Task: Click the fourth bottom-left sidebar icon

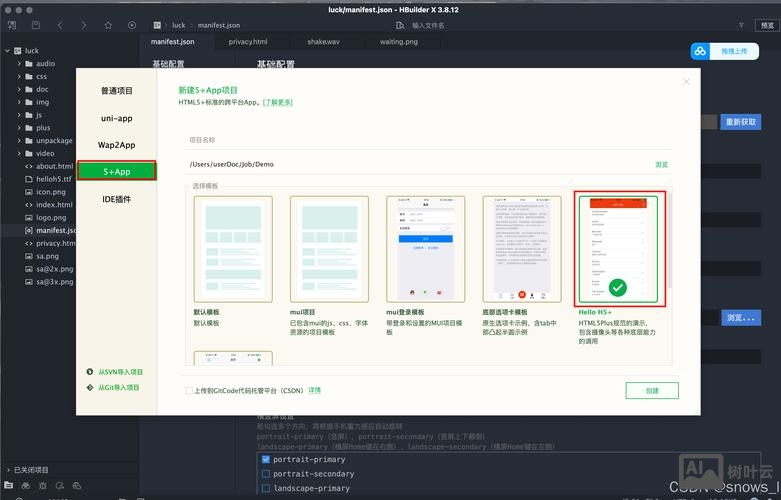Action: [x=60, y=485]
